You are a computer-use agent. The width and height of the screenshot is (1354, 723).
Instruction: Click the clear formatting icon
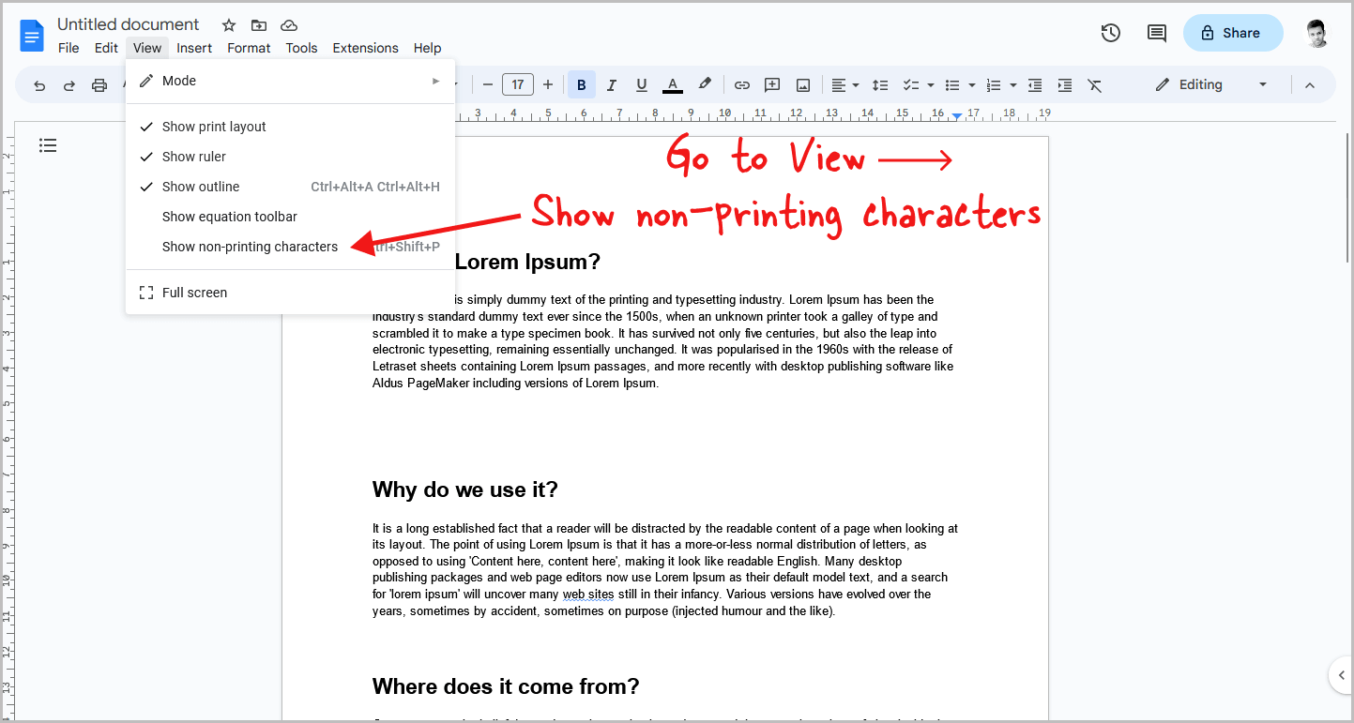[x=1095, y=85]
